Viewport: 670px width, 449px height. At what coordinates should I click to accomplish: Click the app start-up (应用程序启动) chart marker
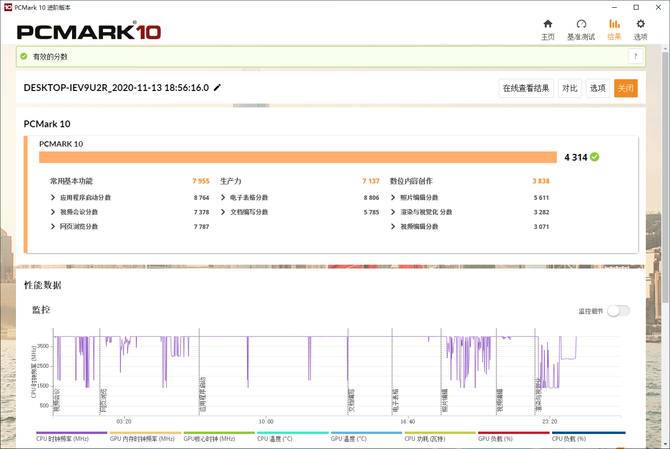[203, 395]
